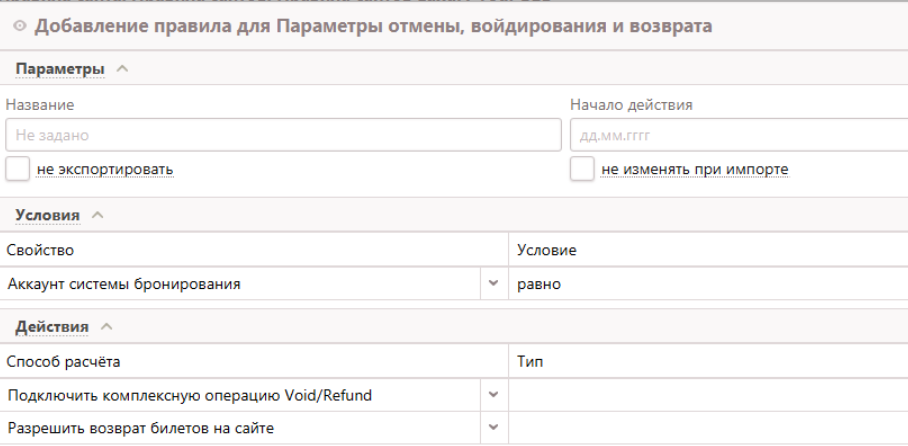The width and height of the screenshot is (908, 446).
Task: Click the Действия section header
Action: [52, 326]
